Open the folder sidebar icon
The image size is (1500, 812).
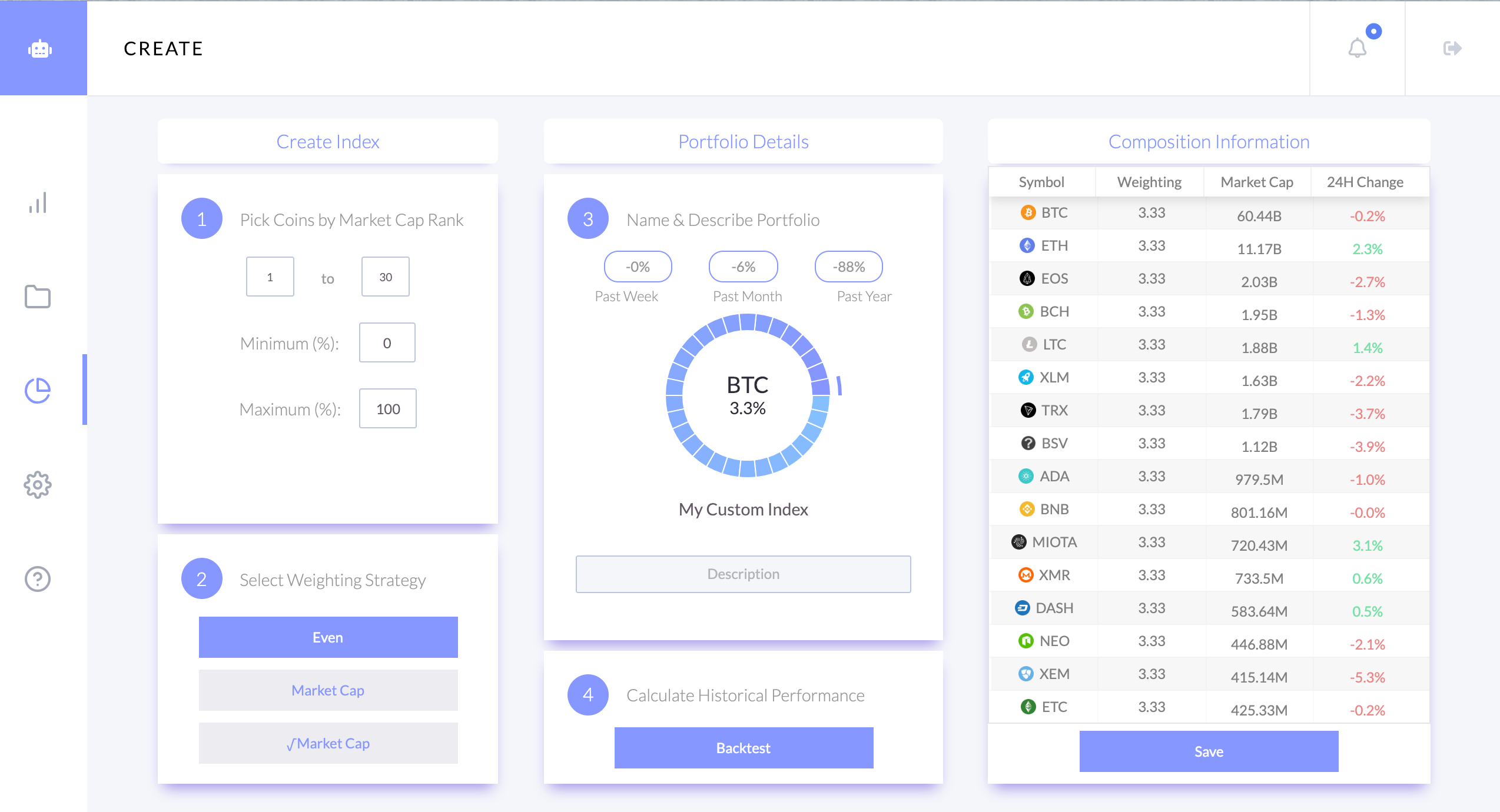coord(38,297)
